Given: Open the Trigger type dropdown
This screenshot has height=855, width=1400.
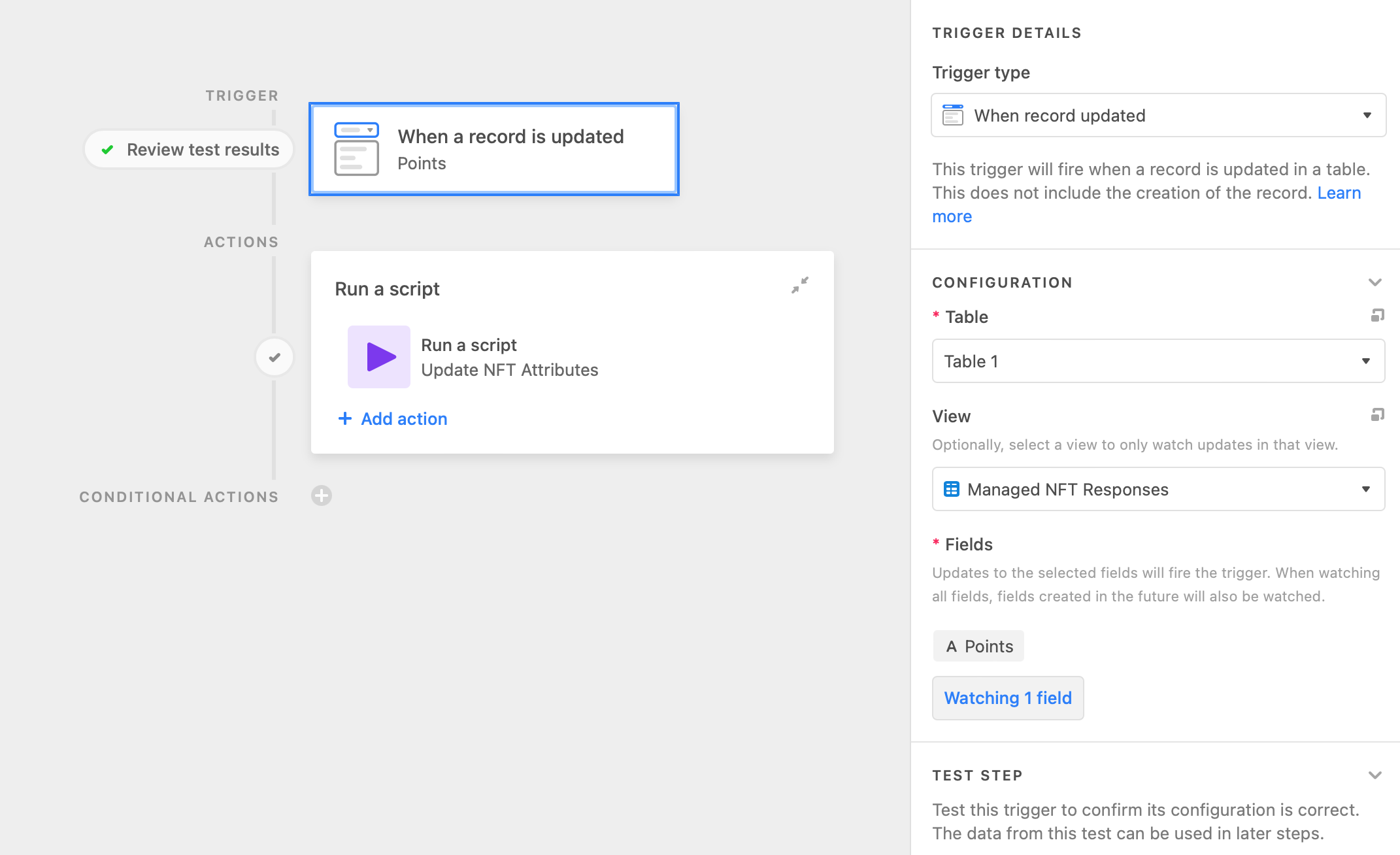Looking at the screenshot, I should click(x=1158, y=116).
